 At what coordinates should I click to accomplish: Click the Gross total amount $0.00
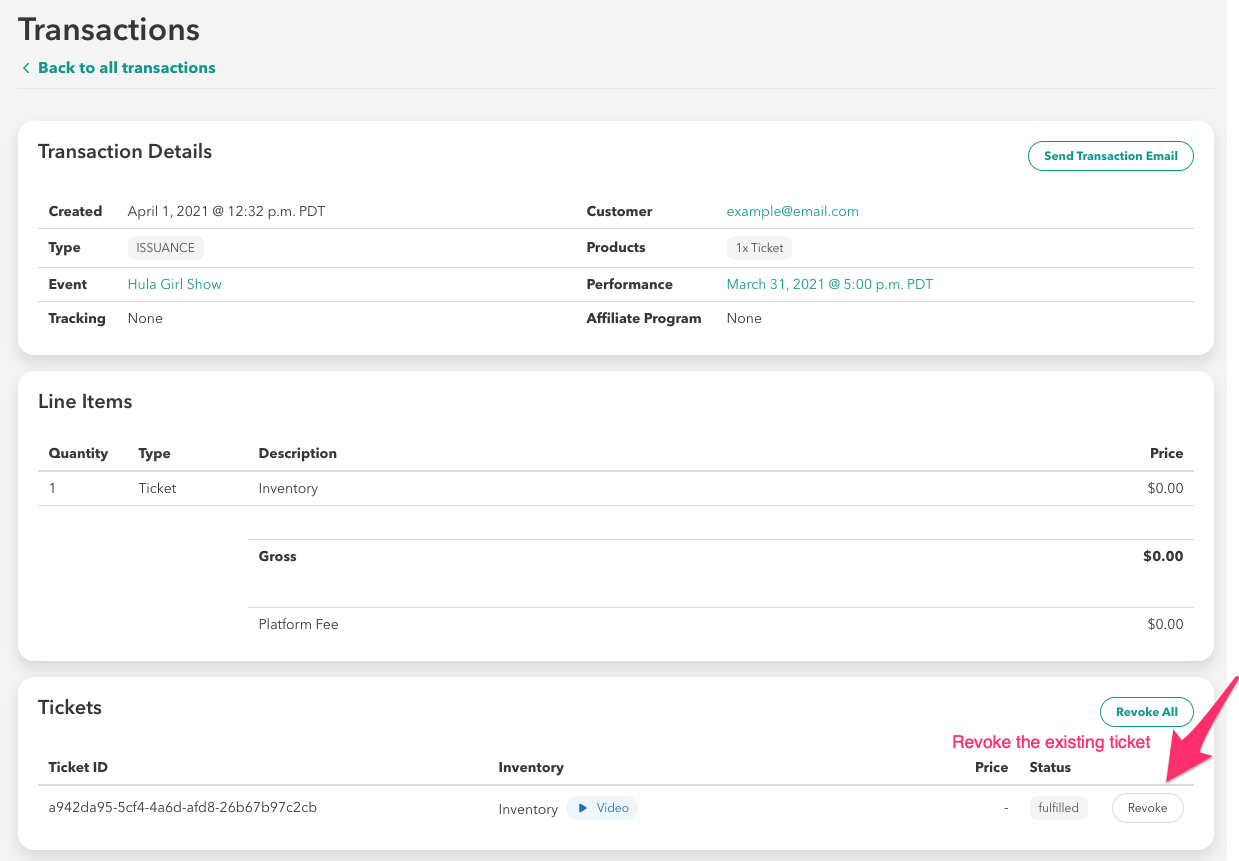[1162, 556]
